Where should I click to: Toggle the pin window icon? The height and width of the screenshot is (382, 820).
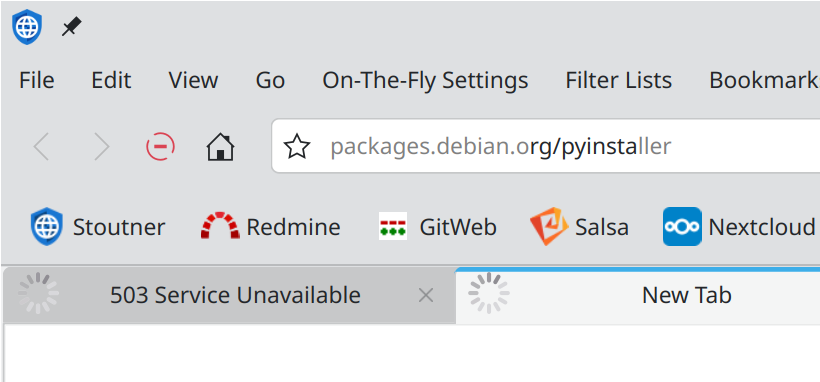72,27
